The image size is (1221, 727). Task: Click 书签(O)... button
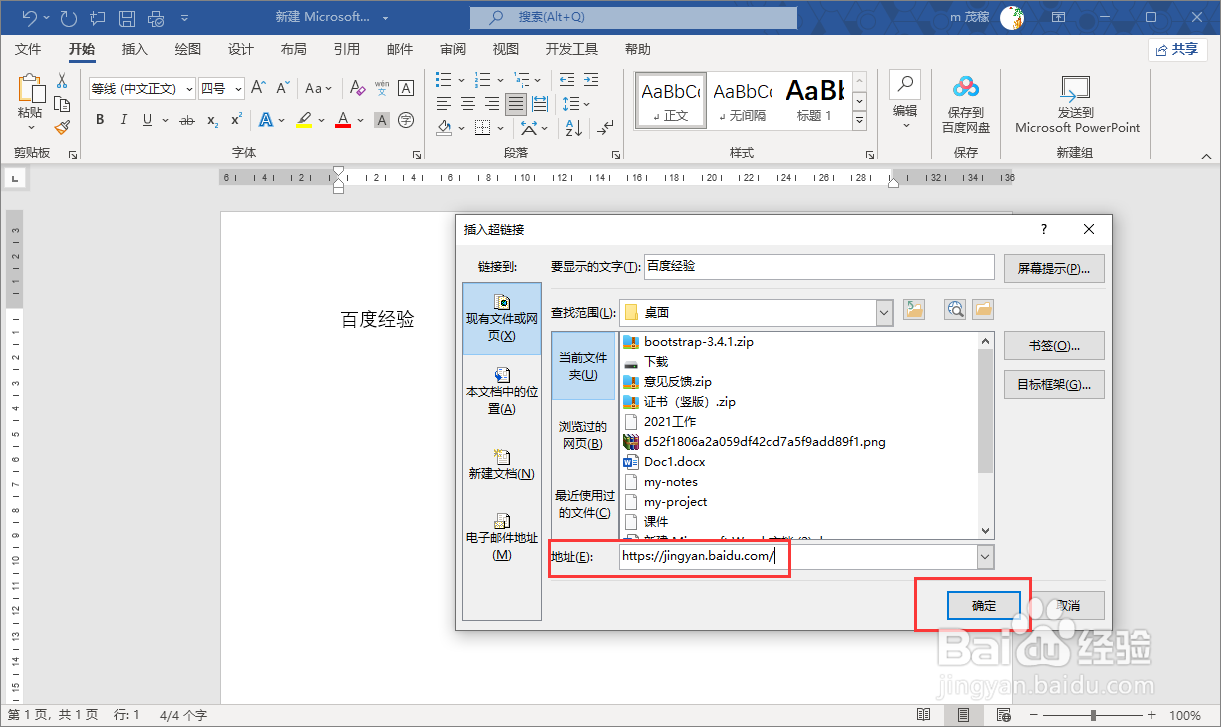1054,346
